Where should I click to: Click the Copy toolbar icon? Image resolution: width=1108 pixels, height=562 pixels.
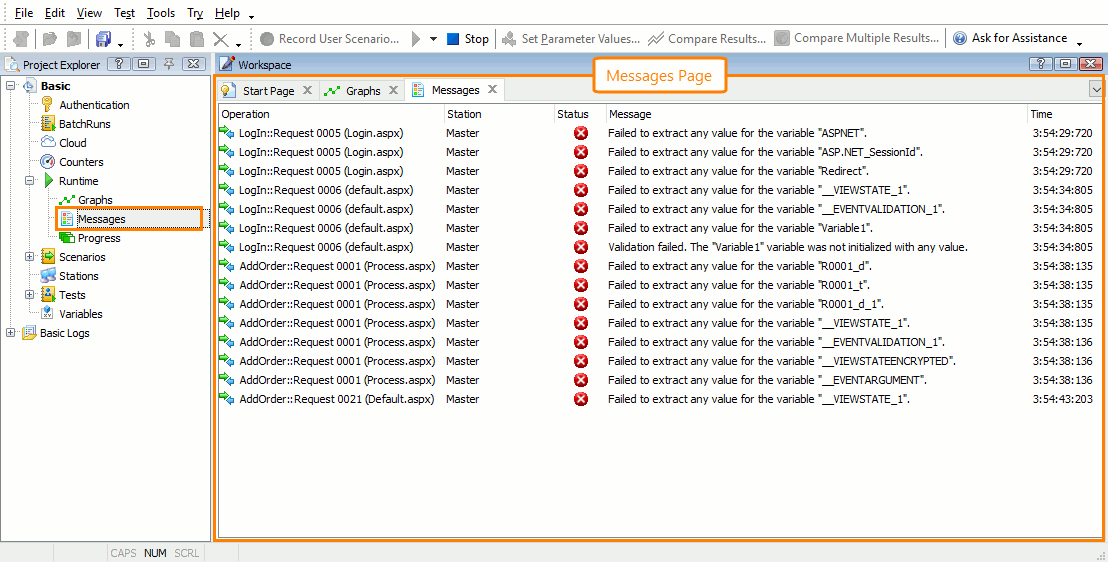[172, 39]
